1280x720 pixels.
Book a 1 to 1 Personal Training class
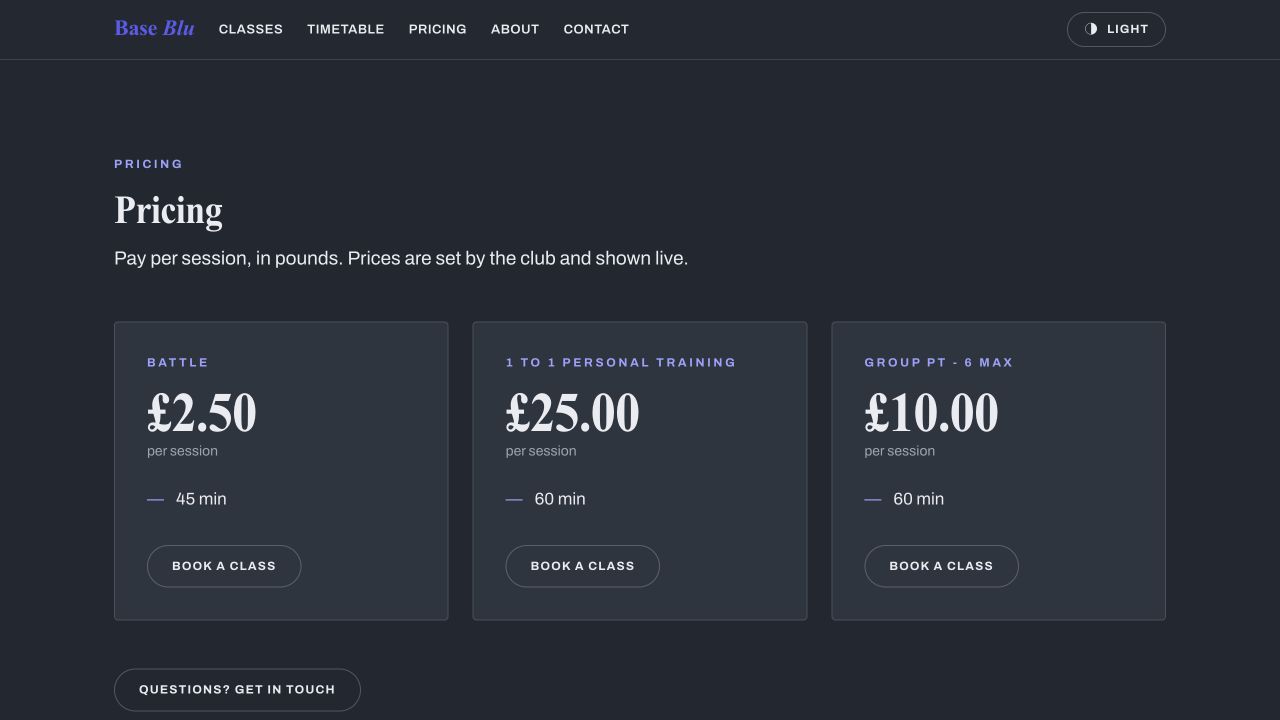(x=583, y=566)
